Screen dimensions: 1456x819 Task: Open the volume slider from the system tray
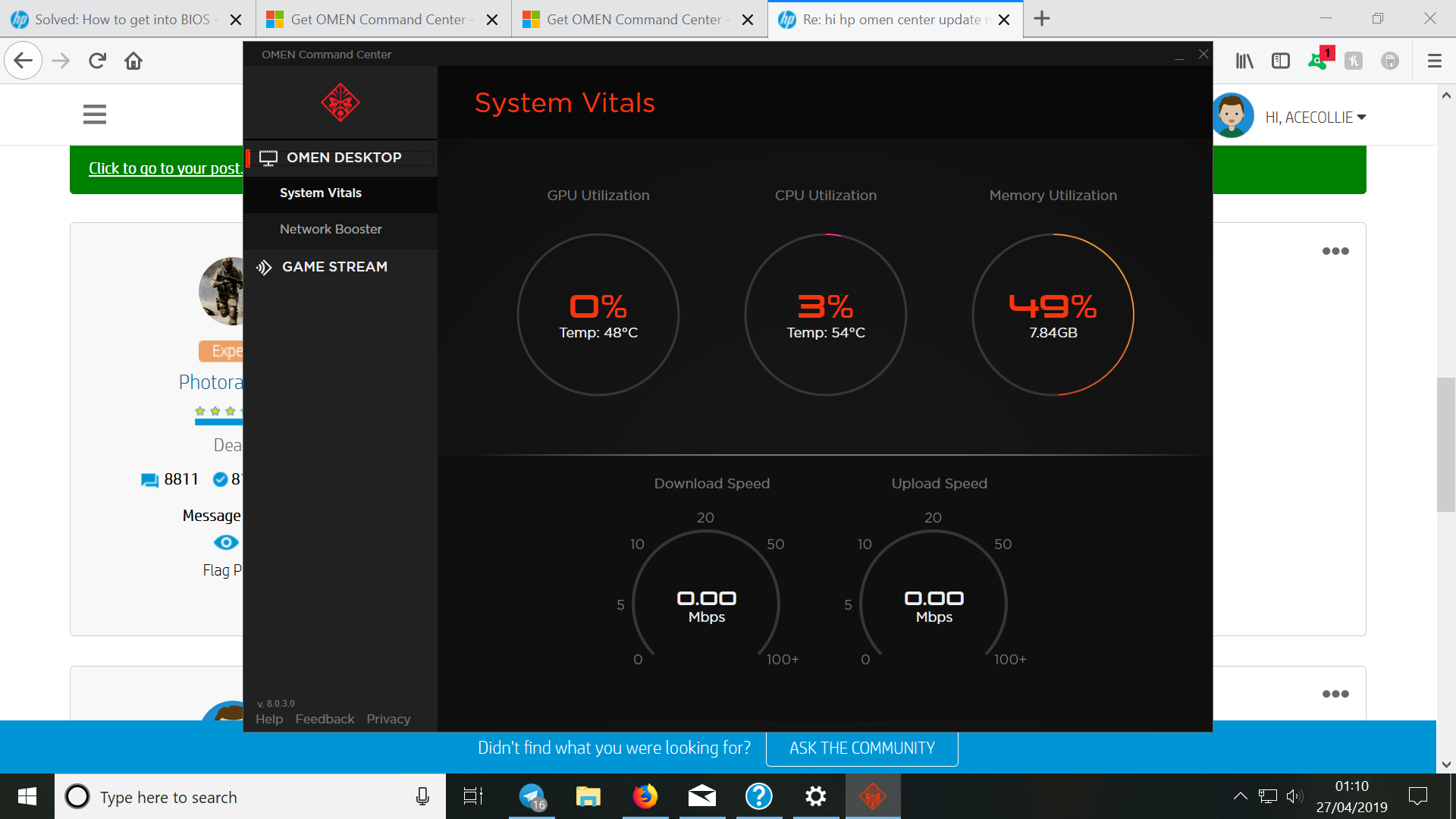coord(1296,796)
